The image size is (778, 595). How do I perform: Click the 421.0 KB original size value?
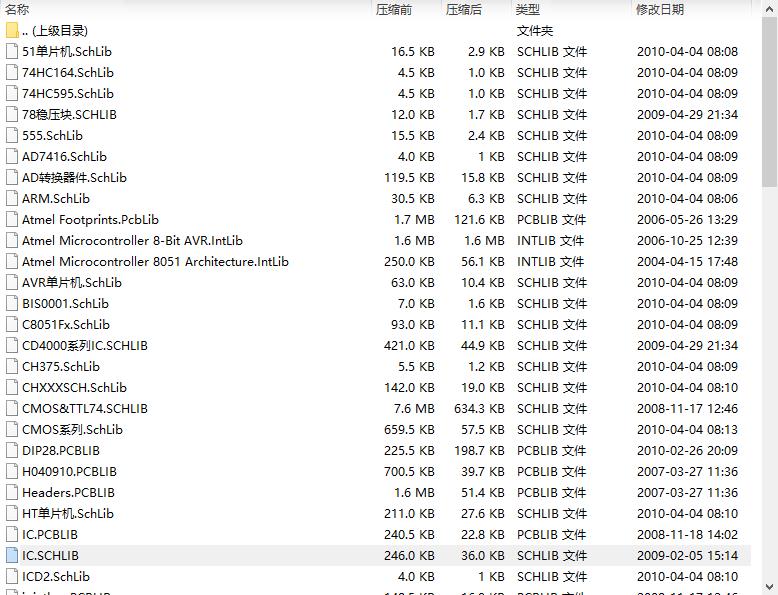pos(409,346)
